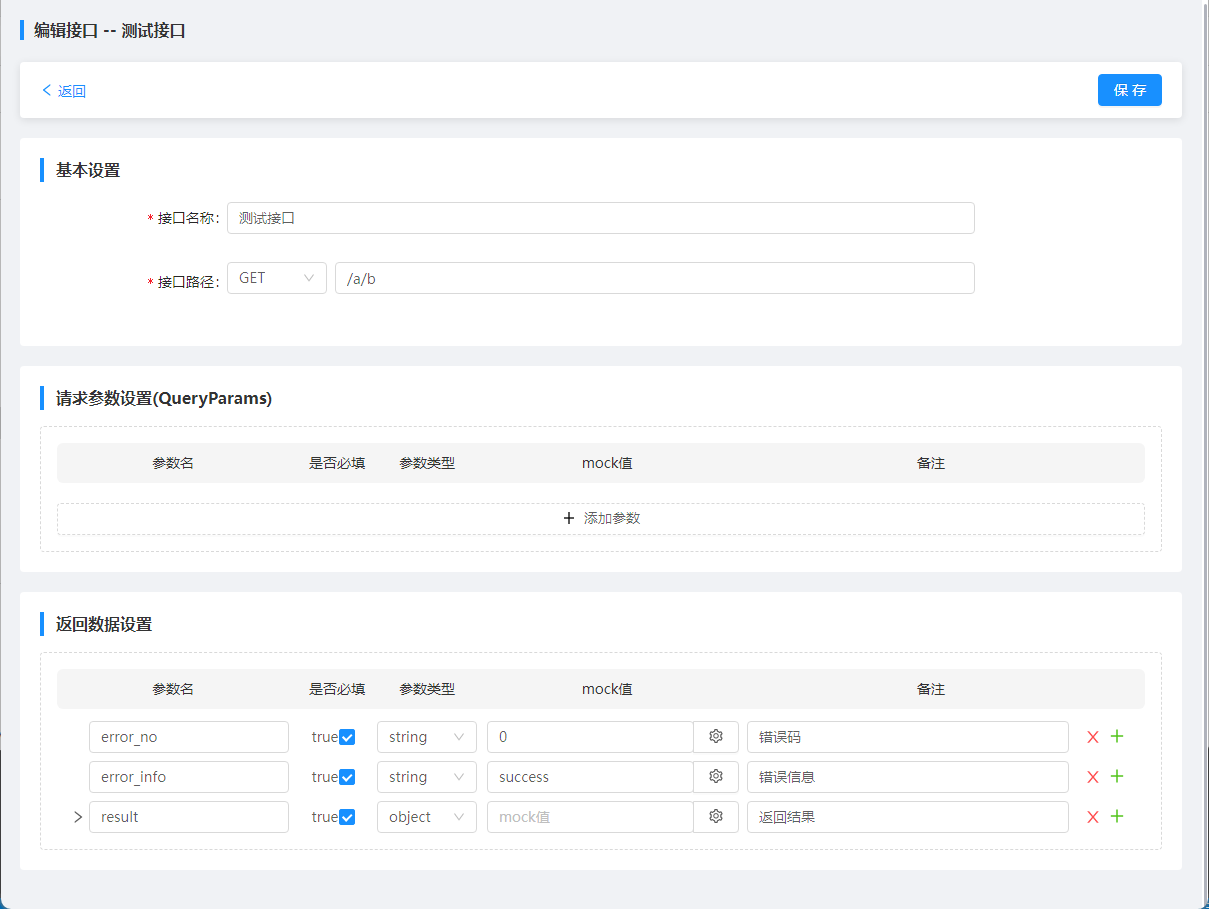Click the 添加参数 add parameter button
The height and width of the screenshot is (909, 1209).
click(601, 518)
